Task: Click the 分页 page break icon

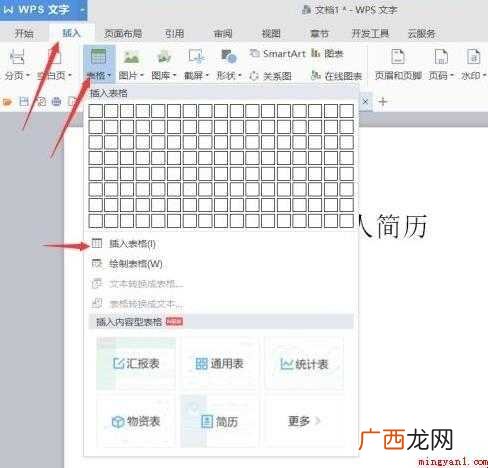Action: (17, 57)
